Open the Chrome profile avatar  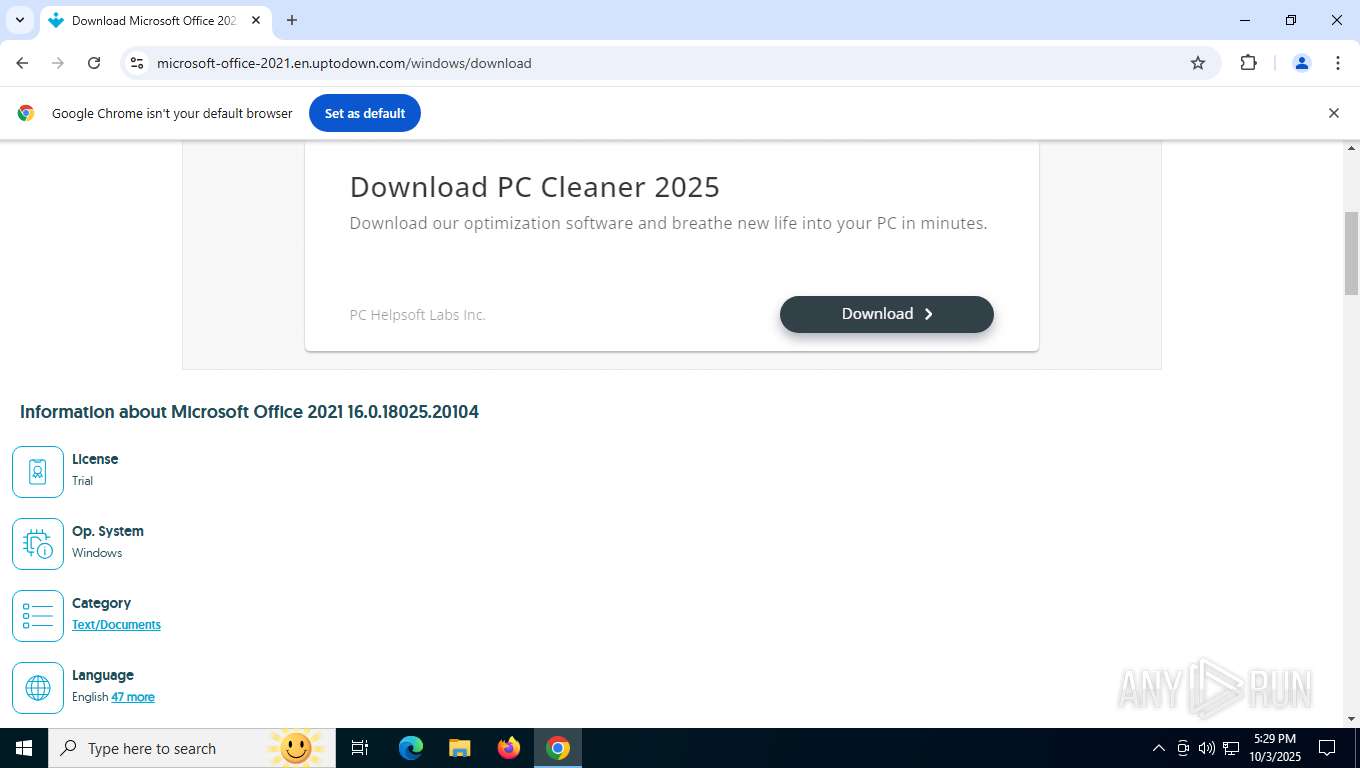coord(1302,63)
